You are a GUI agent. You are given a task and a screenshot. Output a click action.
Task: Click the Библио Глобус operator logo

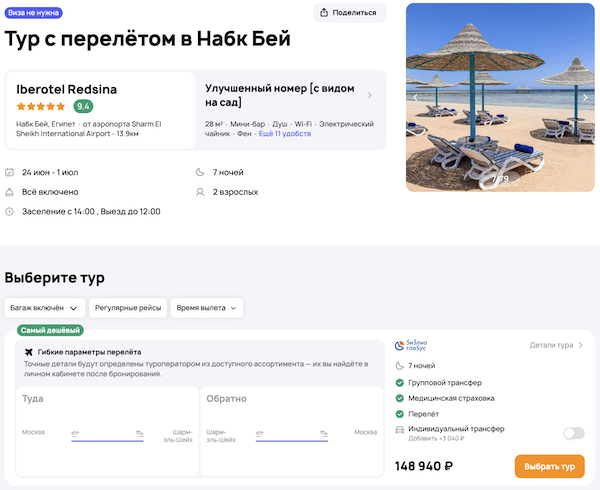click(411, 345)
